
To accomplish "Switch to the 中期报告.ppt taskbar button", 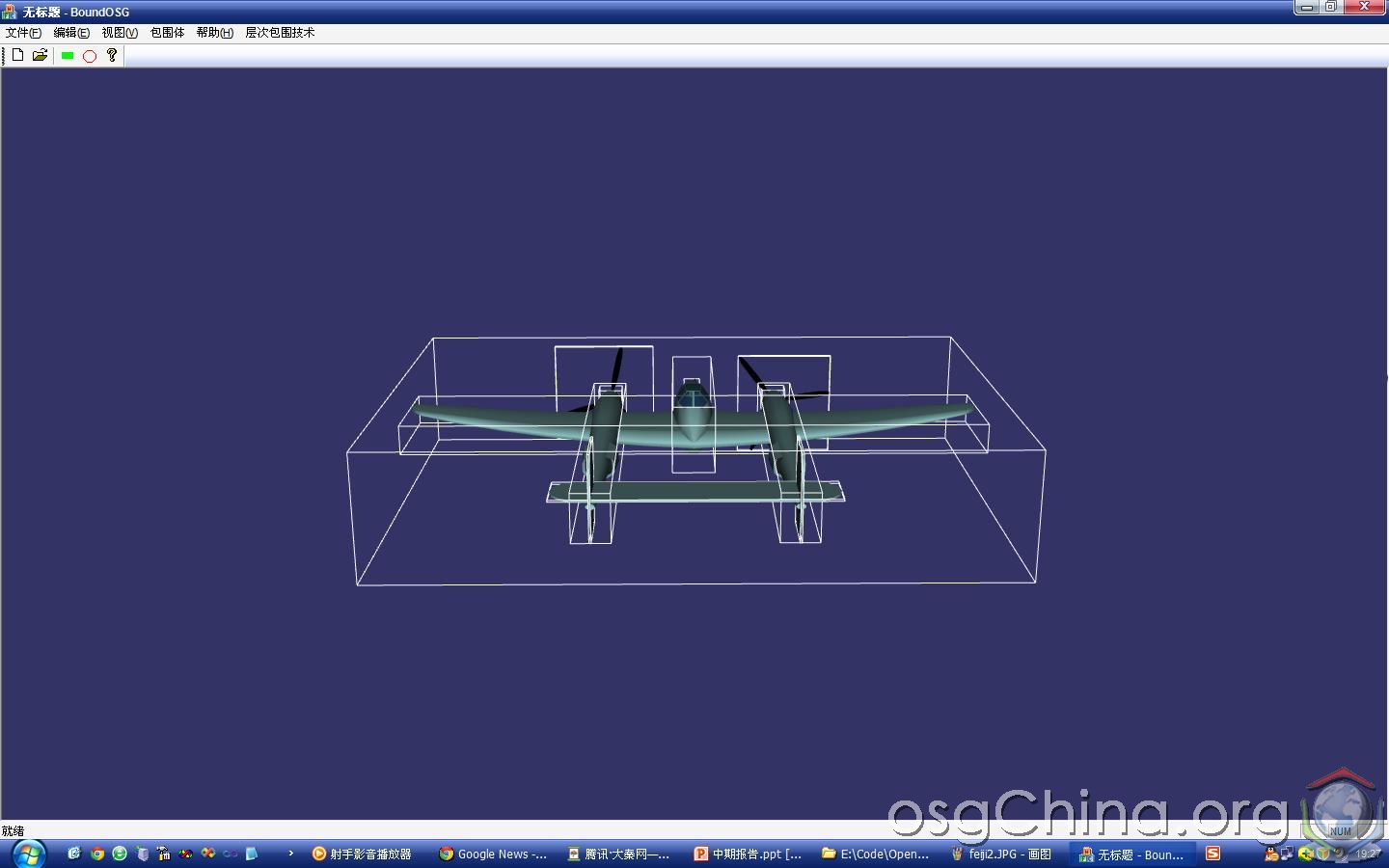I will (748, 854).
